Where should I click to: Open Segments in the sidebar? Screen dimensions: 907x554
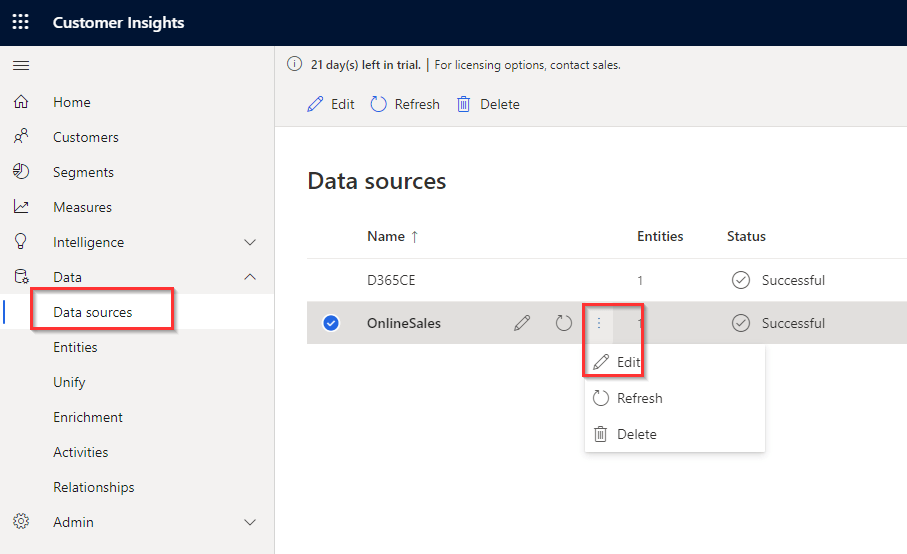(83, 172)
